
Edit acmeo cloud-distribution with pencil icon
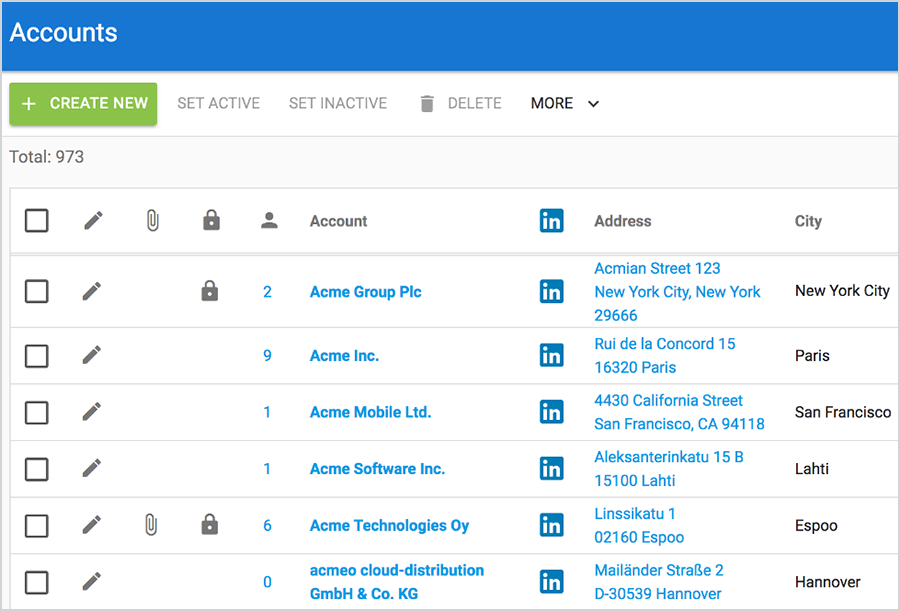tap(92, 582)
